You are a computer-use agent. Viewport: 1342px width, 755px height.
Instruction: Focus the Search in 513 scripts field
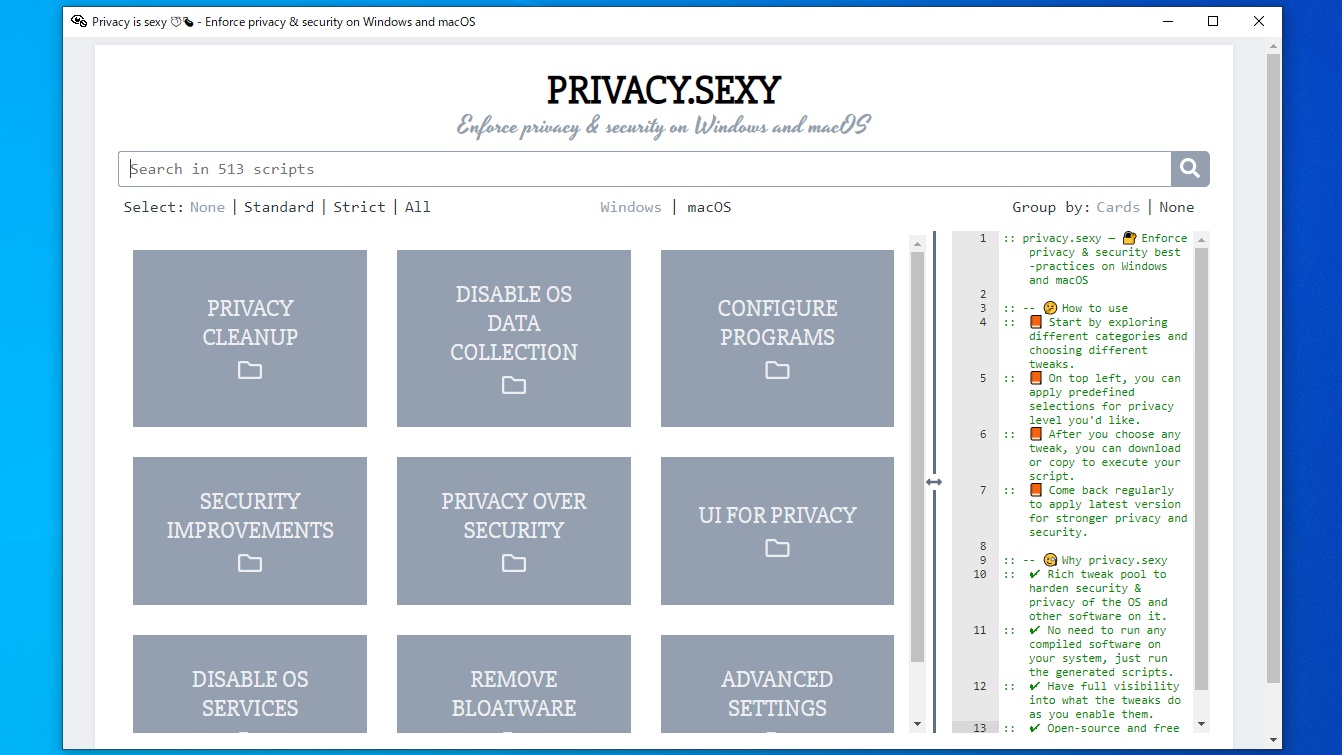click(x=645, y=169)
